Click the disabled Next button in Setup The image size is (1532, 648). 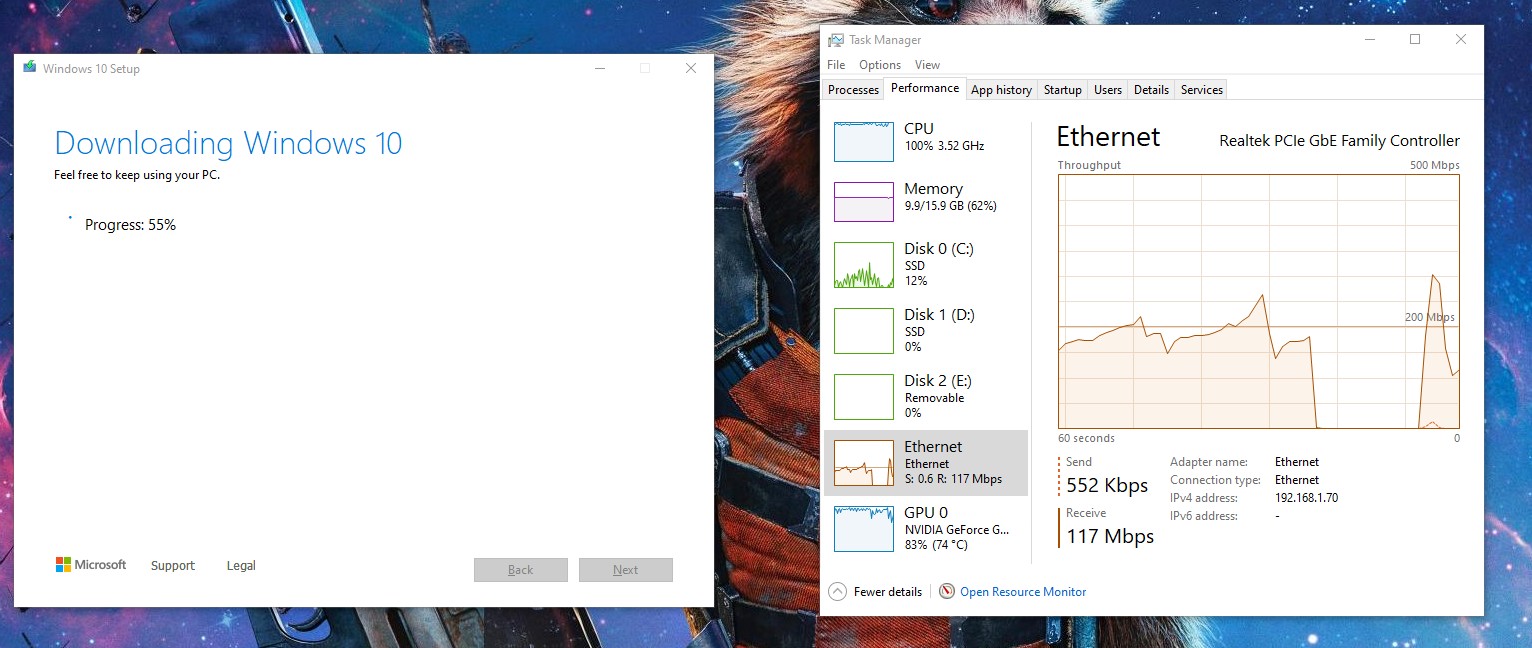pyautogui.click(x=626, y=570)
